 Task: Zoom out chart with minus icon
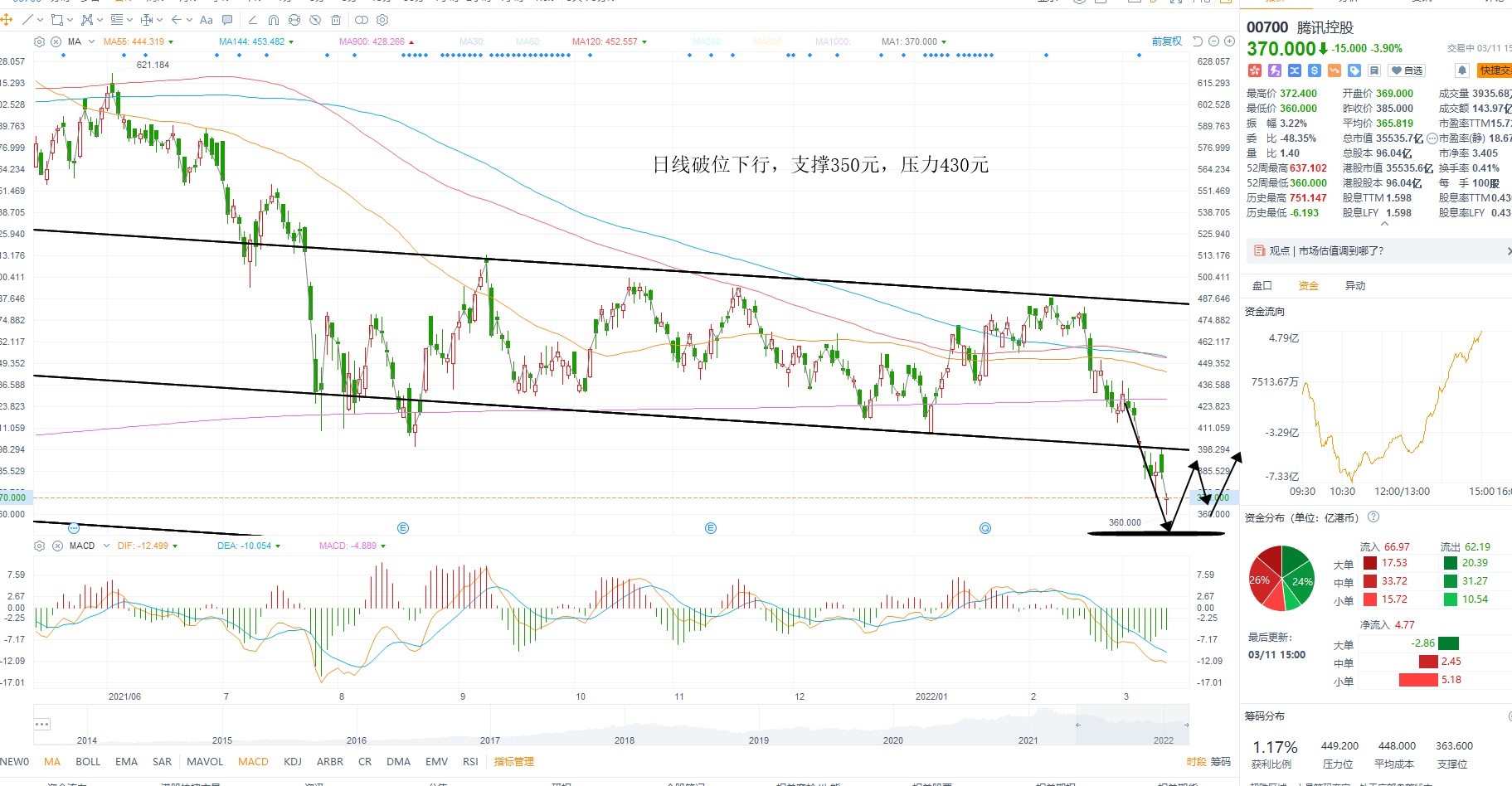(1213, 41)
